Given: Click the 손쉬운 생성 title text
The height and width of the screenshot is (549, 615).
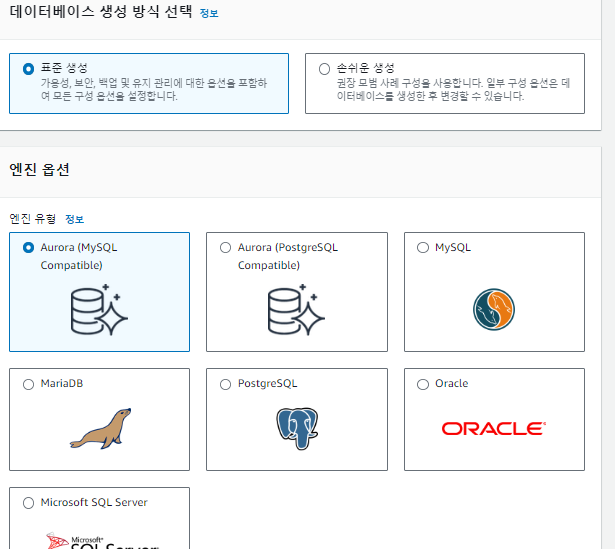Looking at the screenshot, I should tap(366, 68).
